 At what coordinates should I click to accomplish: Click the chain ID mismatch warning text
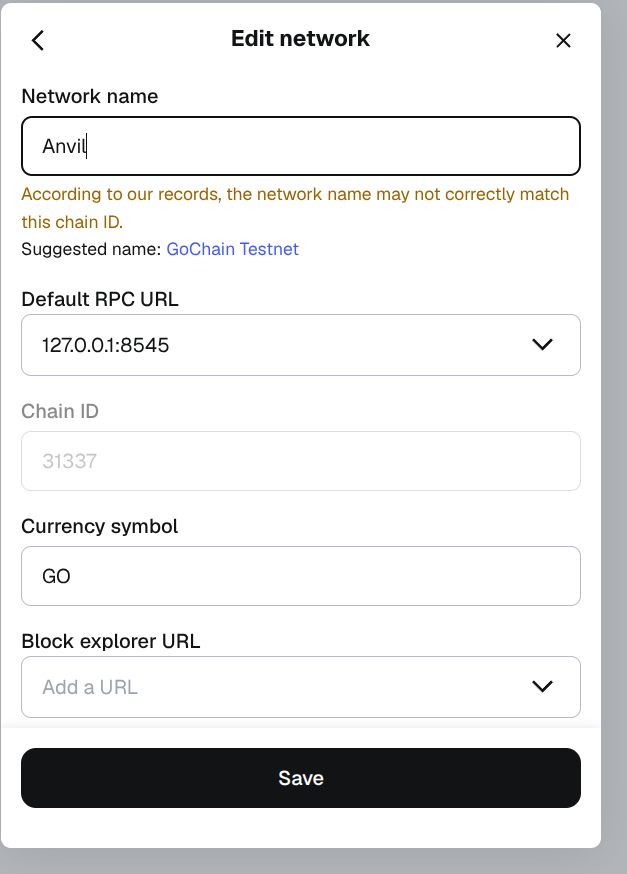[x=295, y=208]
